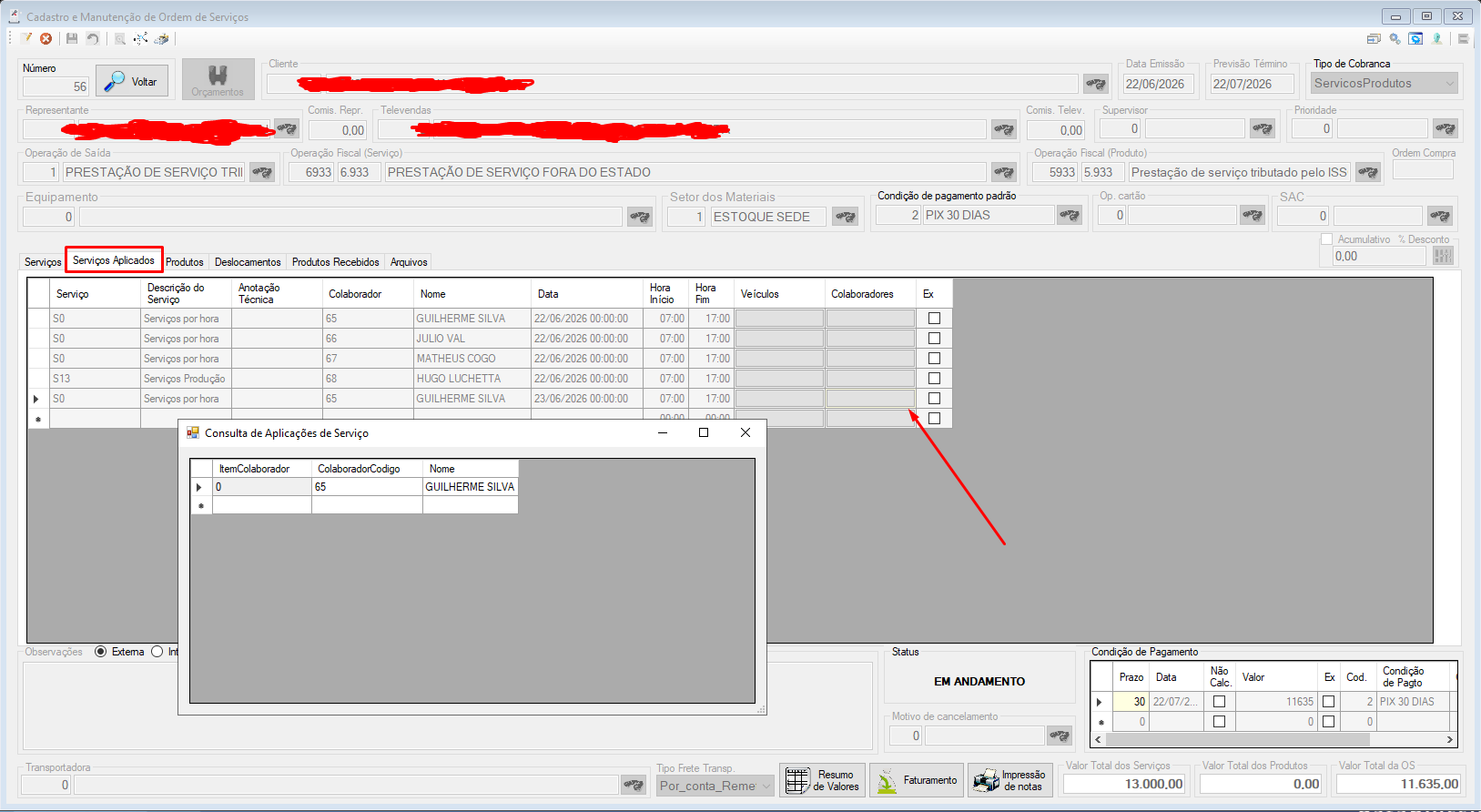This screenshot has height=812, width=1481.
Task: Maximize the Consulta de Aplicações de Serviço dialog
Action: (704, 432)
